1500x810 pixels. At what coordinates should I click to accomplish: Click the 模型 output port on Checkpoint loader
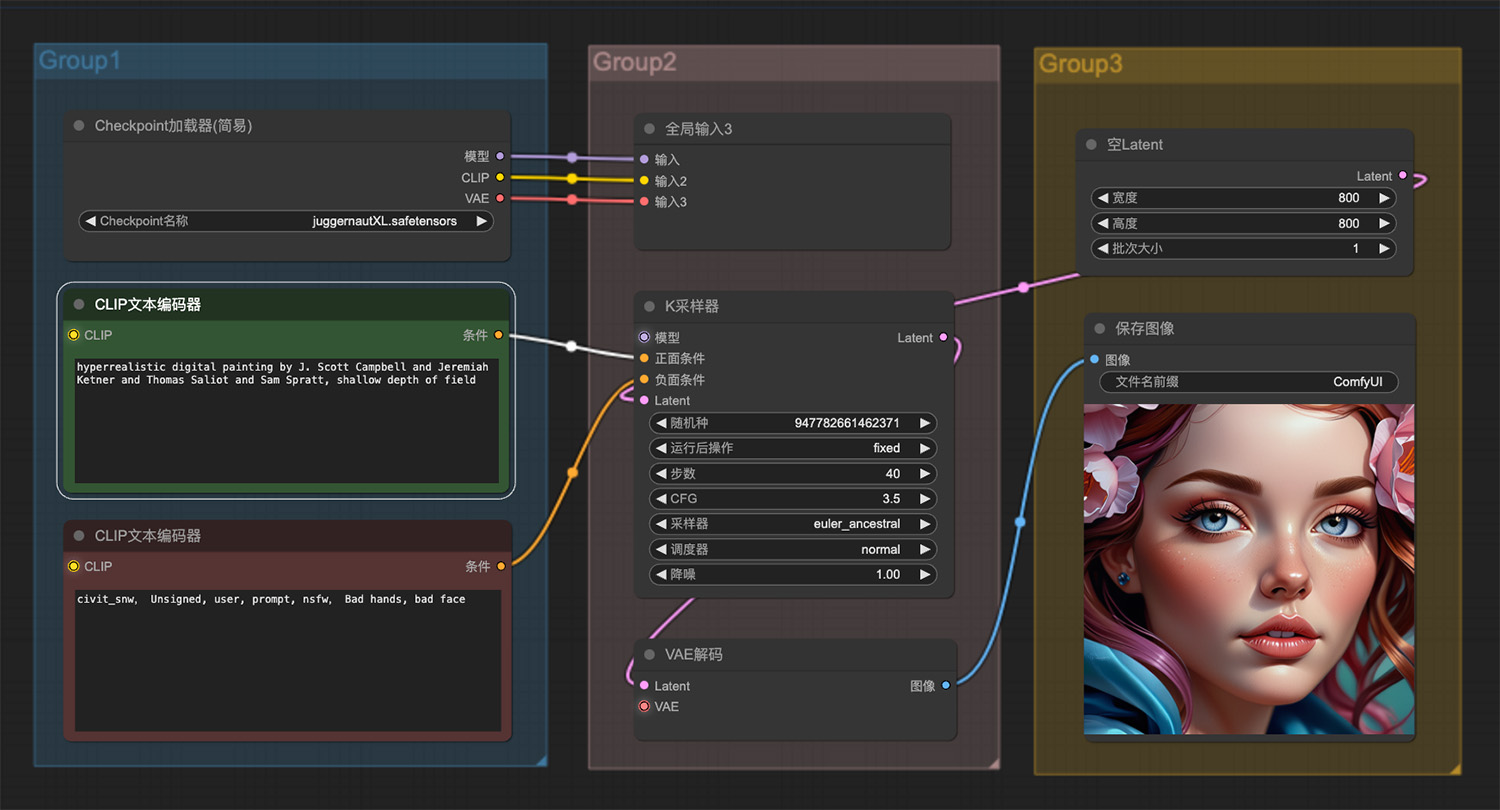(500, 156)
